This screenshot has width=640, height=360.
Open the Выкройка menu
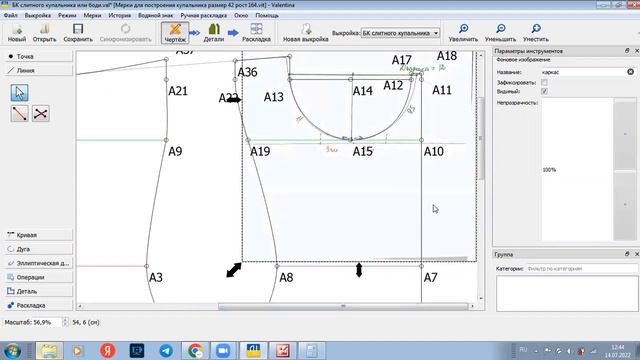tap(38, 15)
